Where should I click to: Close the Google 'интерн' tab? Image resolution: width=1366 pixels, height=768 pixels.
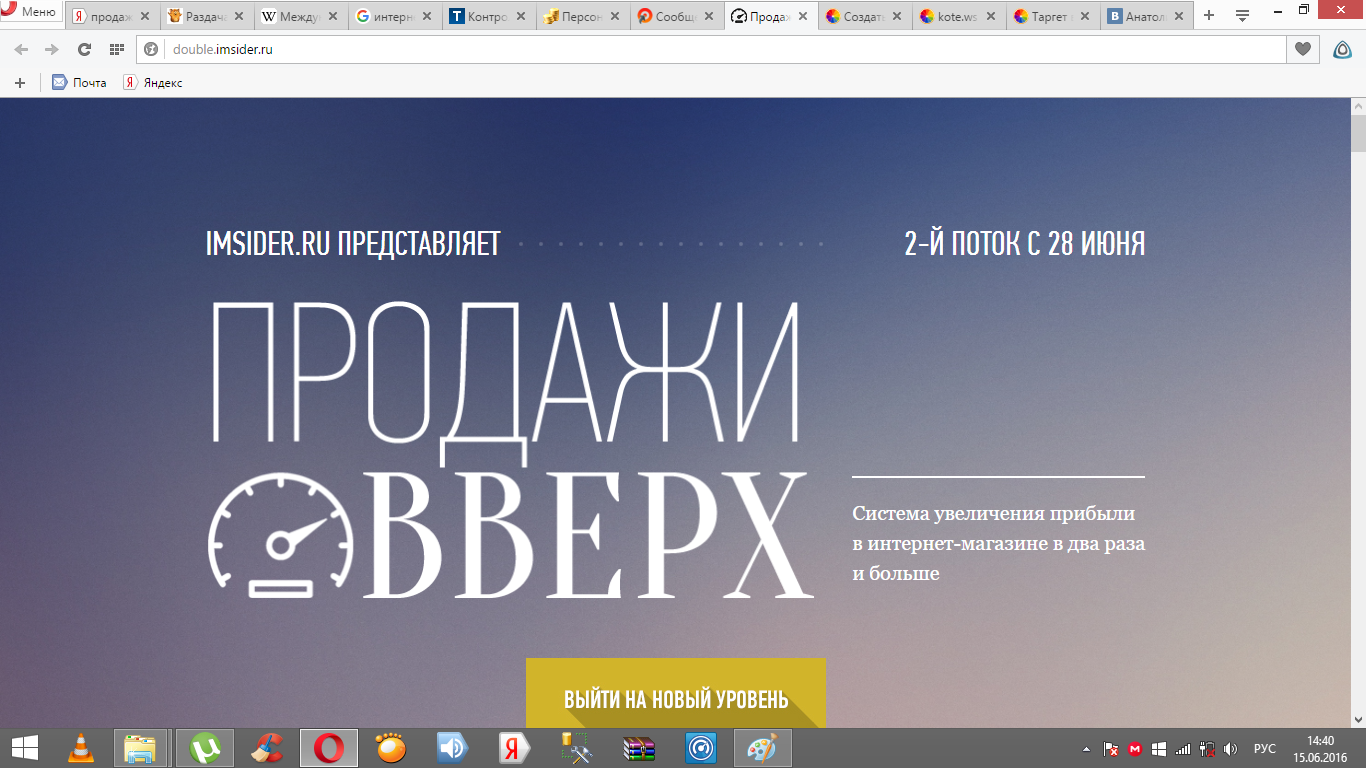(x=428, y=16)
